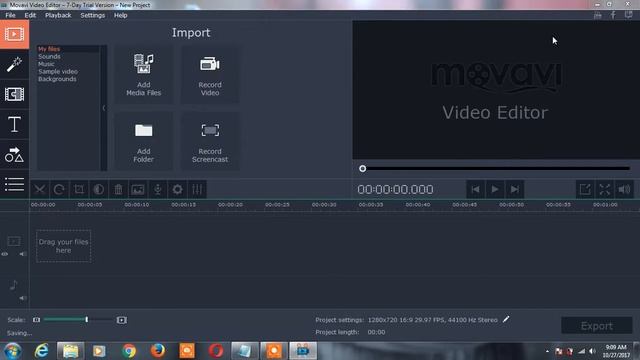The width and height of the screenshot is (640, 360).
Task: Click the Export button
Action: [596, 326]
